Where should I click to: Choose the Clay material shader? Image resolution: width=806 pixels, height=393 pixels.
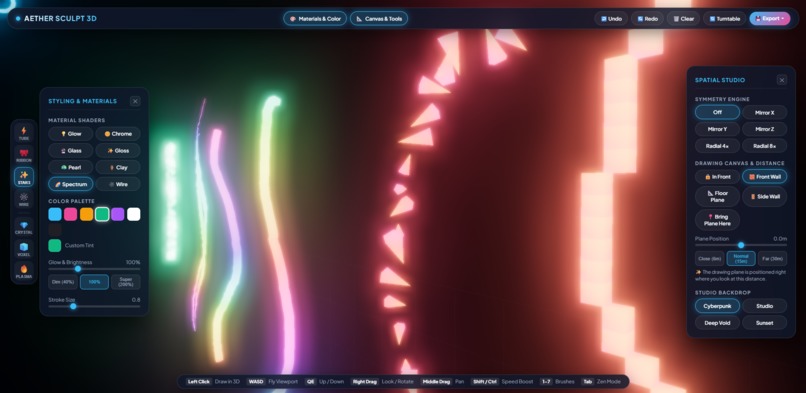118,167
